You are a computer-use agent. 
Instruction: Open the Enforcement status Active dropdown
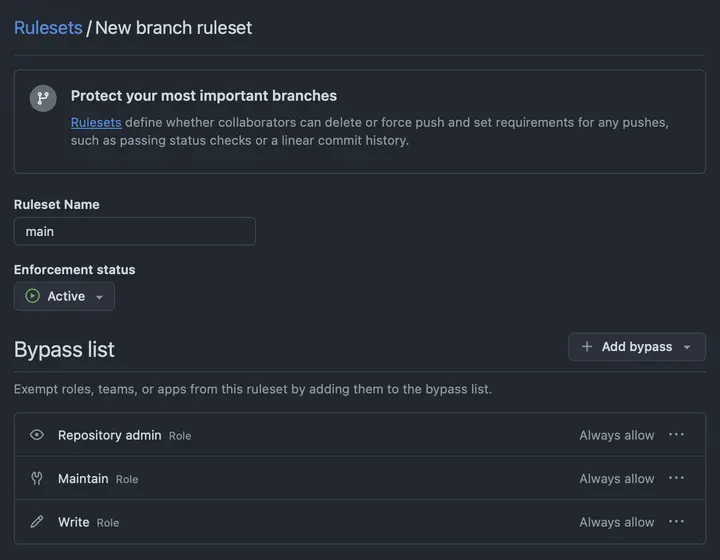pyautogui.click(x=64, y=296)
